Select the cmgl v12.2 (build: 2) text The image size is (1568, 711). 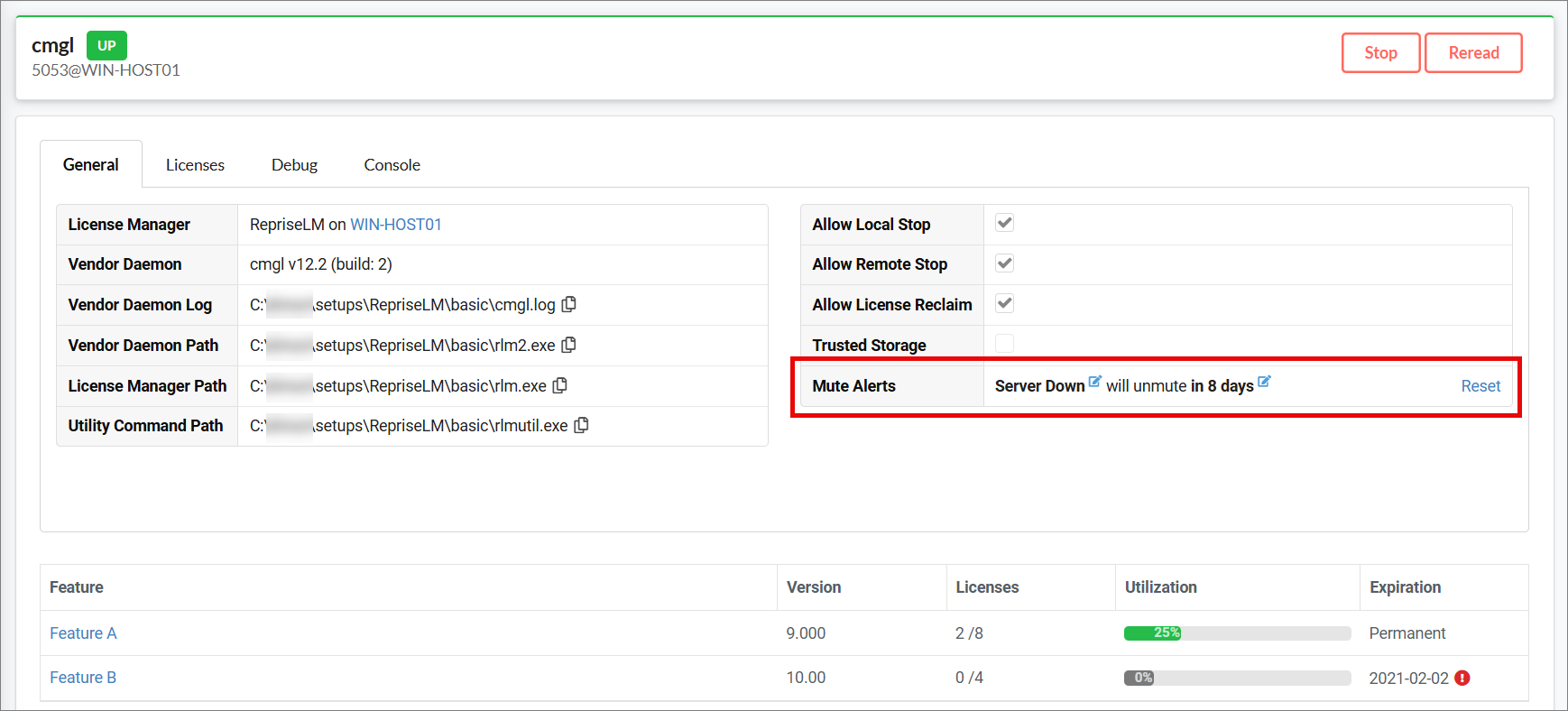click(321, 264)
